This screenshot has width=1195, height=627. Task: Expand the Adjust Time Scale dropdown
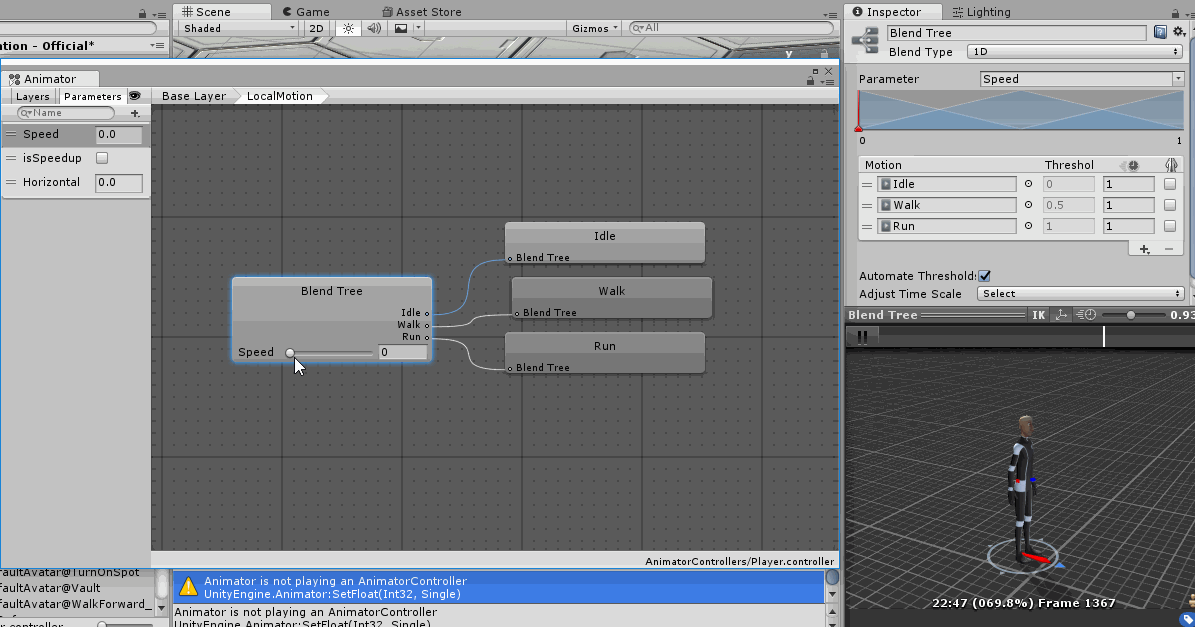(1080, 294)
